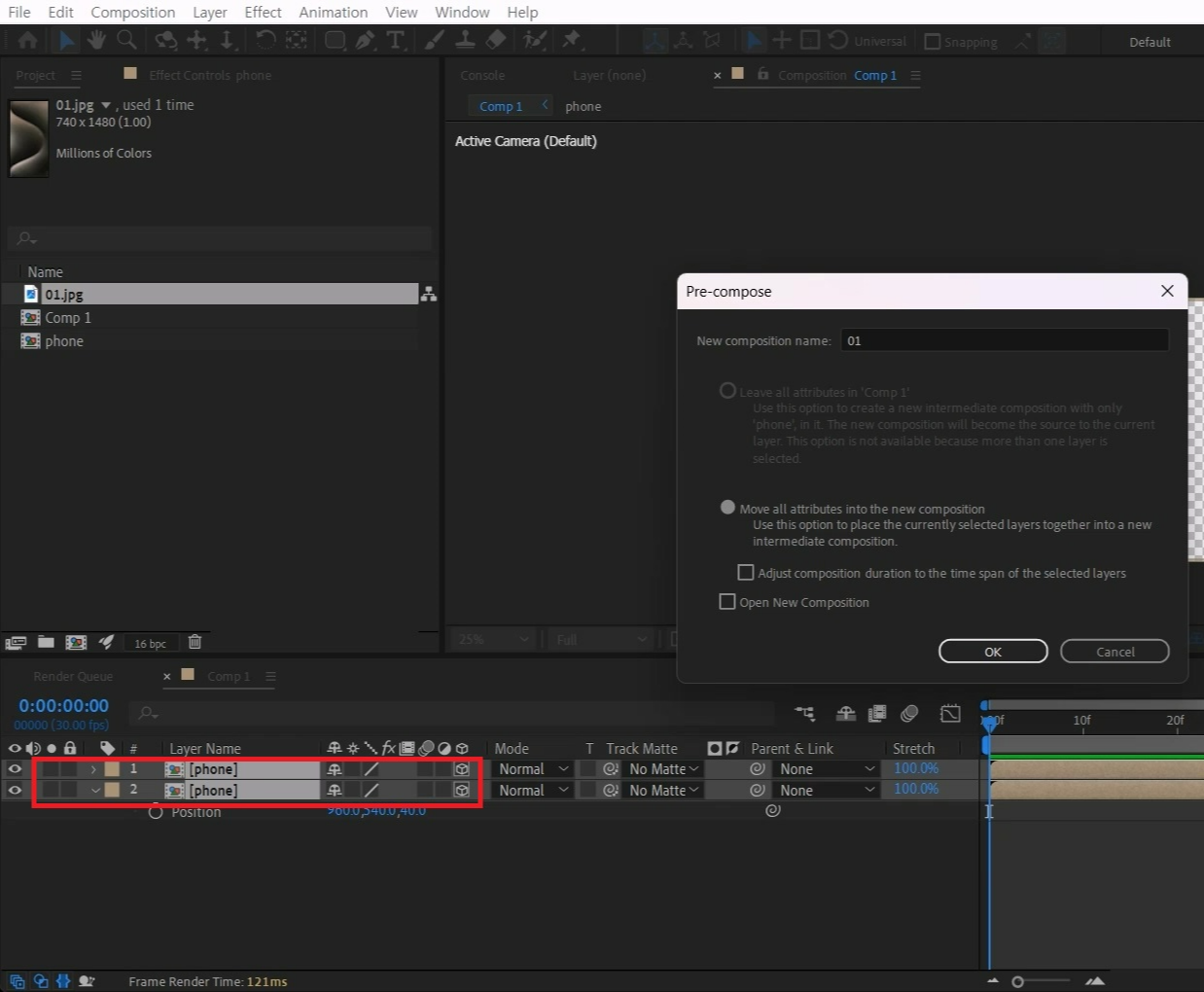Click the New Composition icon in the Project panel
The width and height of the screenshot is (1204, 992).
pos(76,642)
